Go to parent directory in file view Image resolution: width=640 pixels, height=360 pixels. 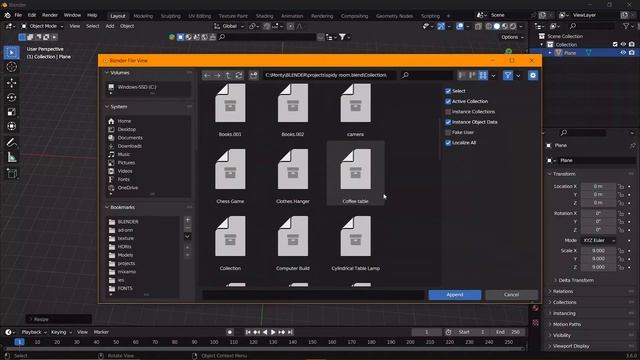pos(228,76)
